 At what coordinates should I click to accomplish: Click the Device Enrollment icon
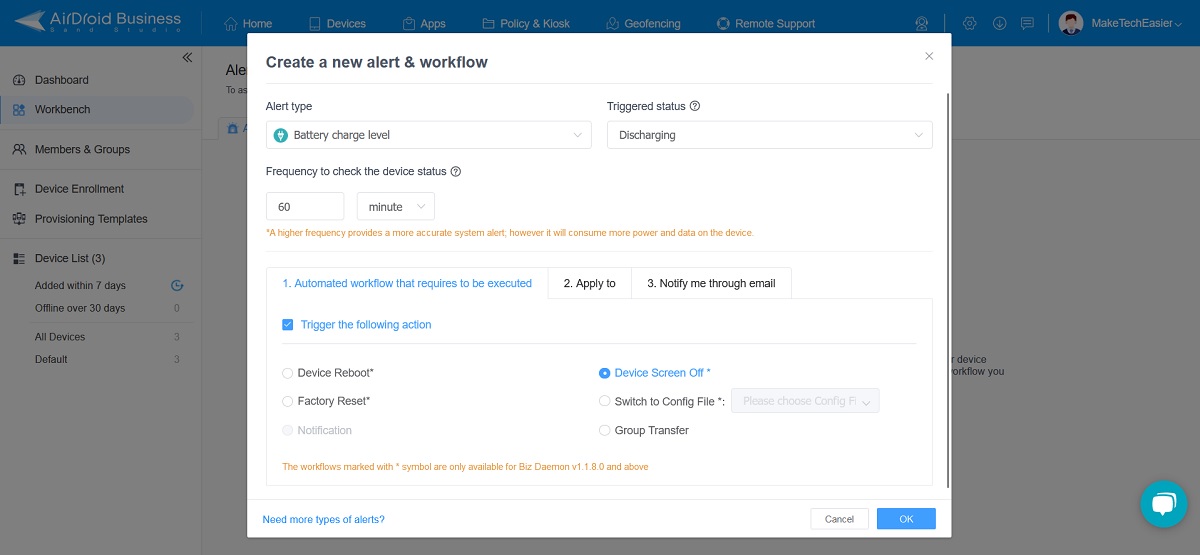coord(19,189)
